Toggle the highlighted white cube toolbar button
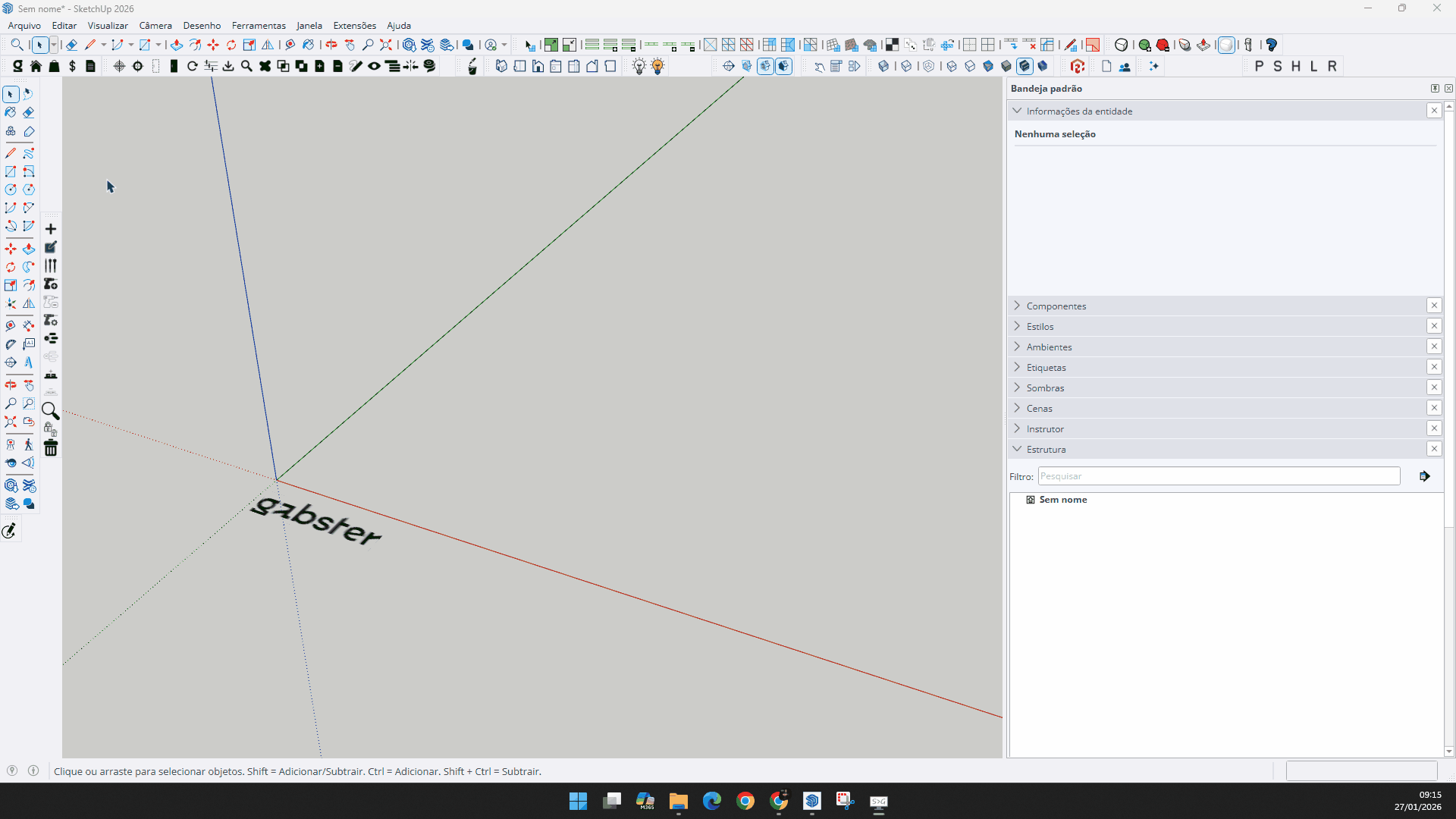The image size is (1456, 819). tap(1226, 45)
